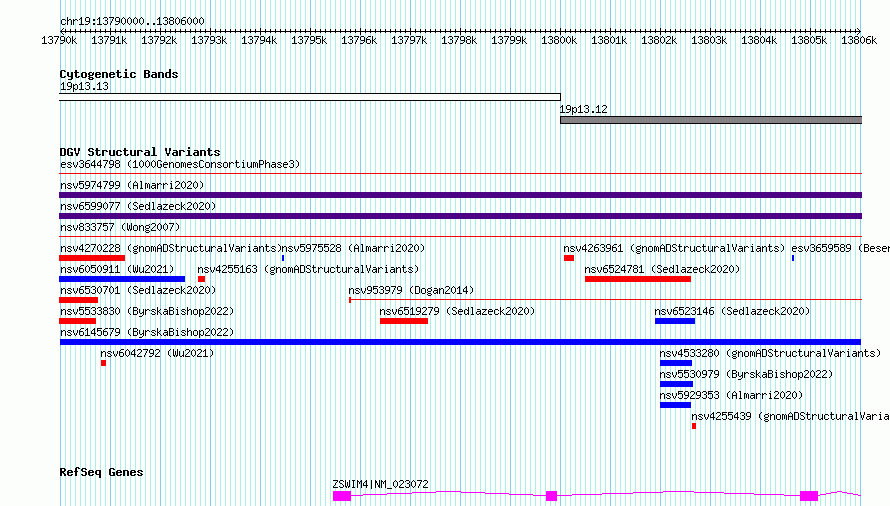Click the 13798k ruler tick label

point(459,40)
